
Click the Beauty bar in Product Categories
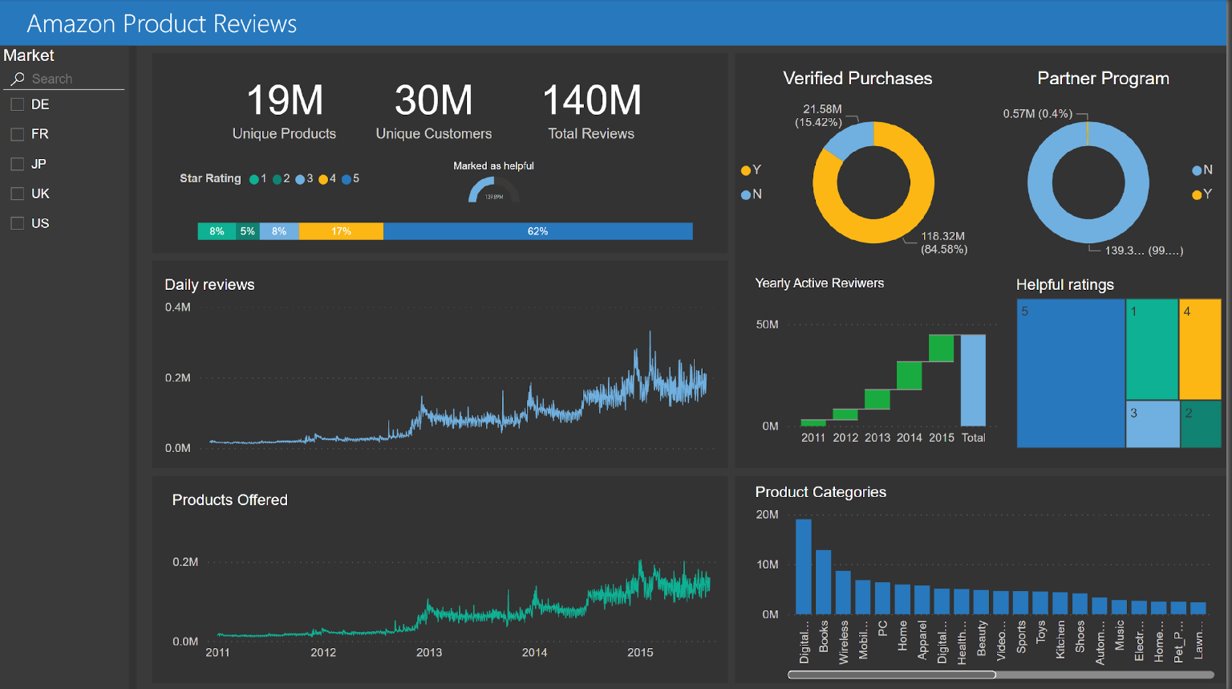[x=981, y=602]
